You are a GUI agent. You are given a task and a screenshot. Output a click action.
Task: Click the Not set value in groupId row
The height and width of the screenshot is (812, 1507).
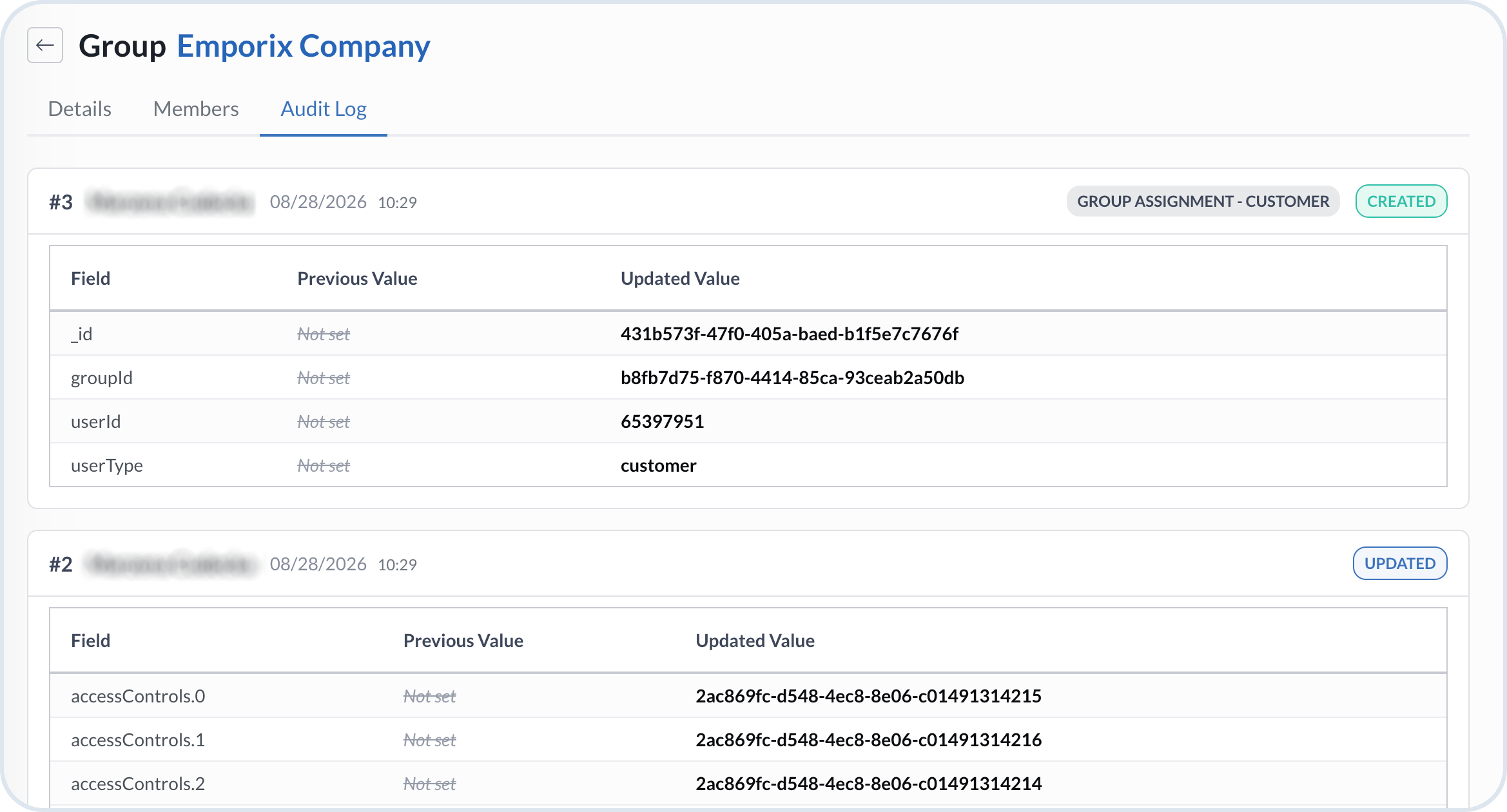tap(324, 378)
